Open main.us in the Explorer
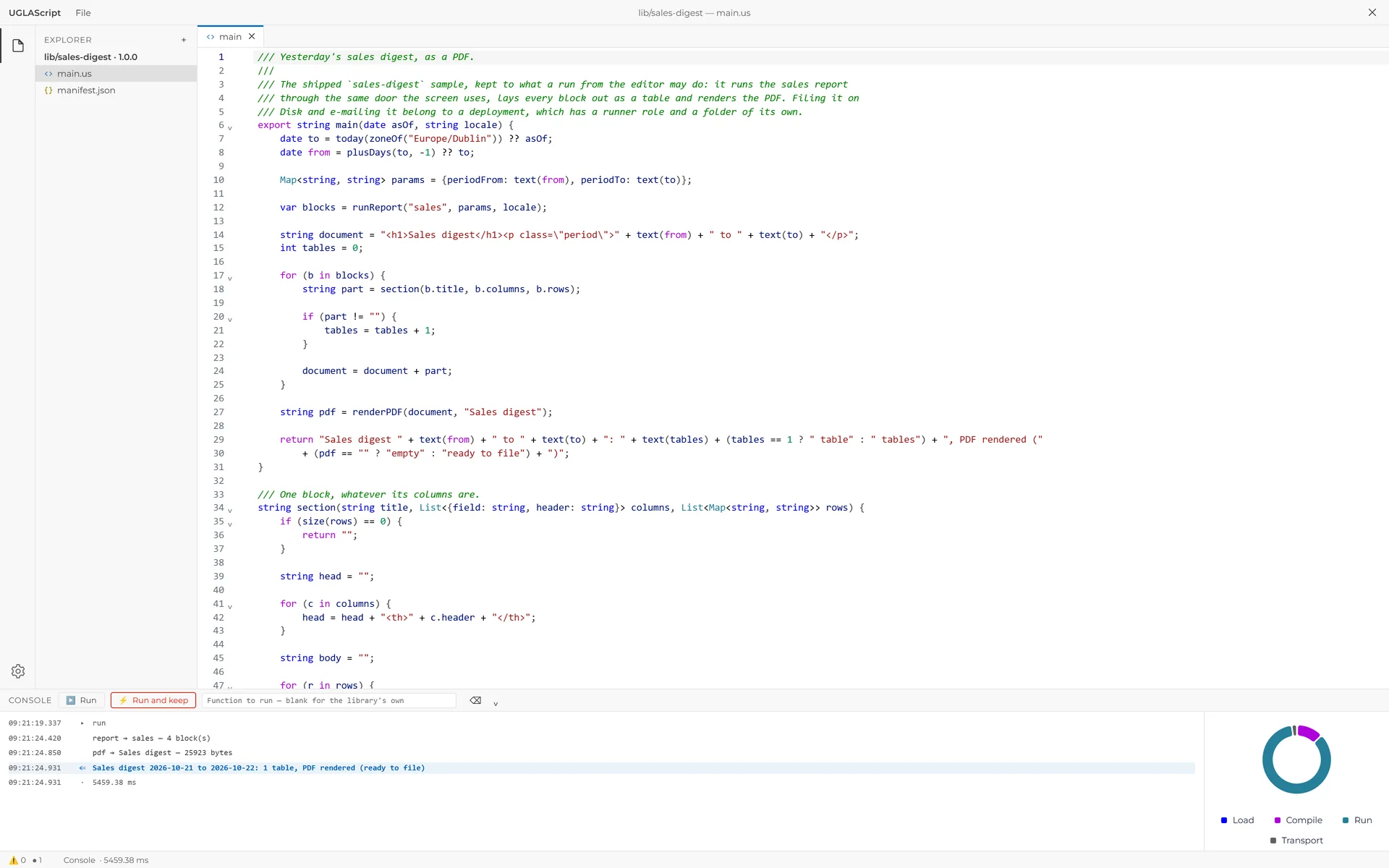 (x=116, y=74)
